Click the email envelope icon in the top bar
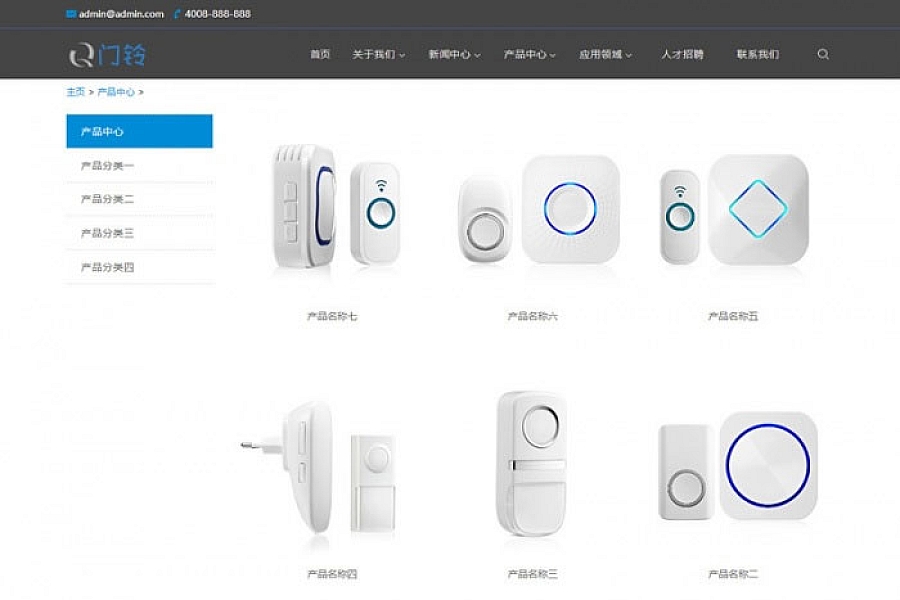900x600 pixels. coord(71,14)
